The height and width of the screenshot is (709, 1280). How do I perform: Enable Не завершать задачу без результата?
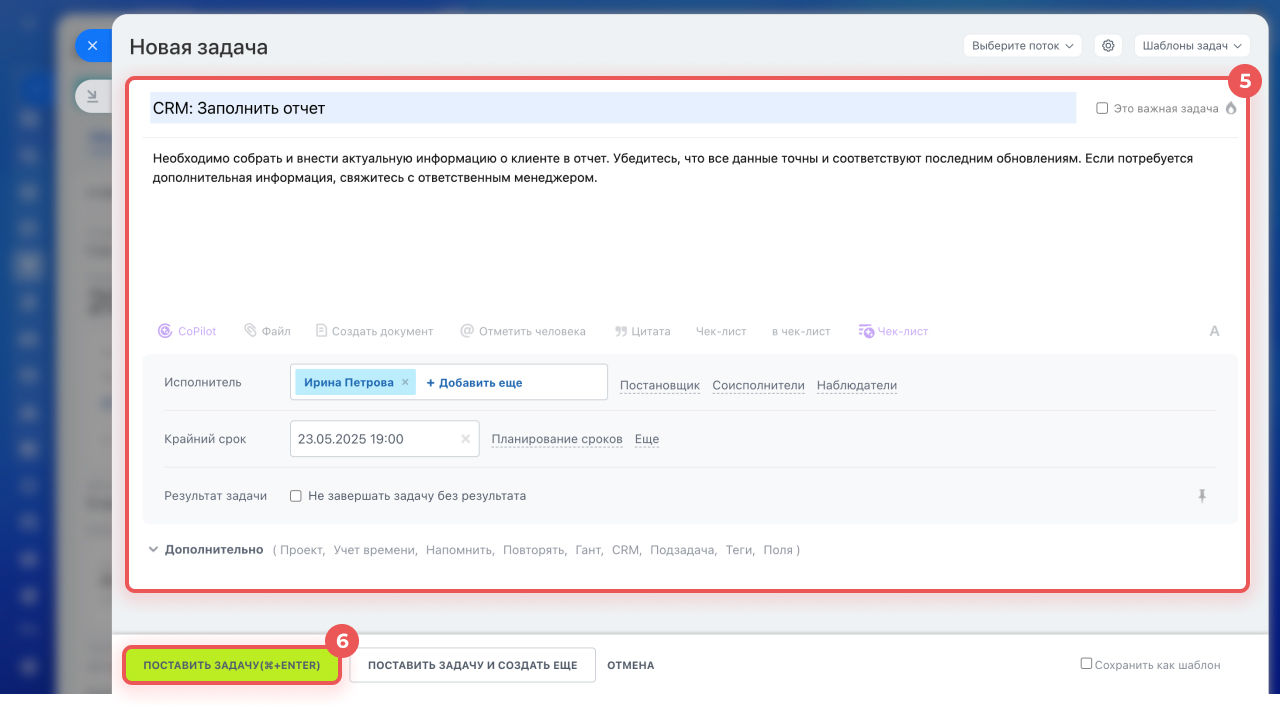coord(296,496)
